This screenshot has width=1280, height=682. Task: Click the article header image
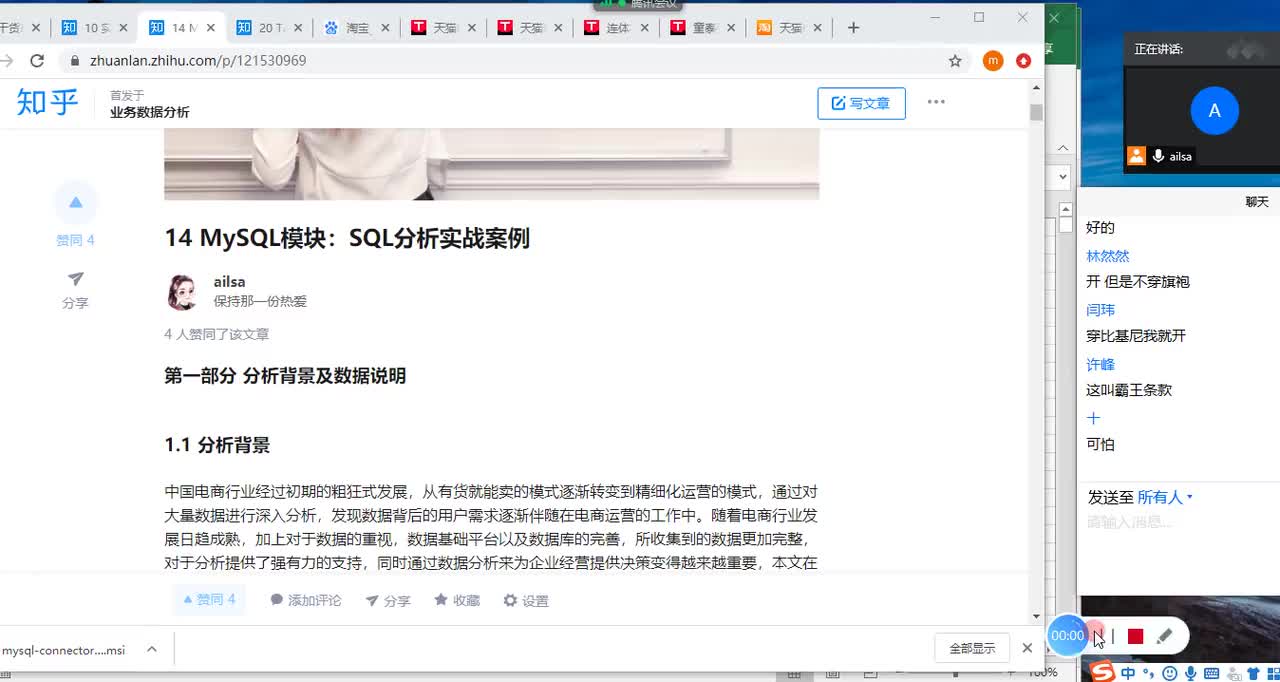pyautogui.click(x=492, y=164)
